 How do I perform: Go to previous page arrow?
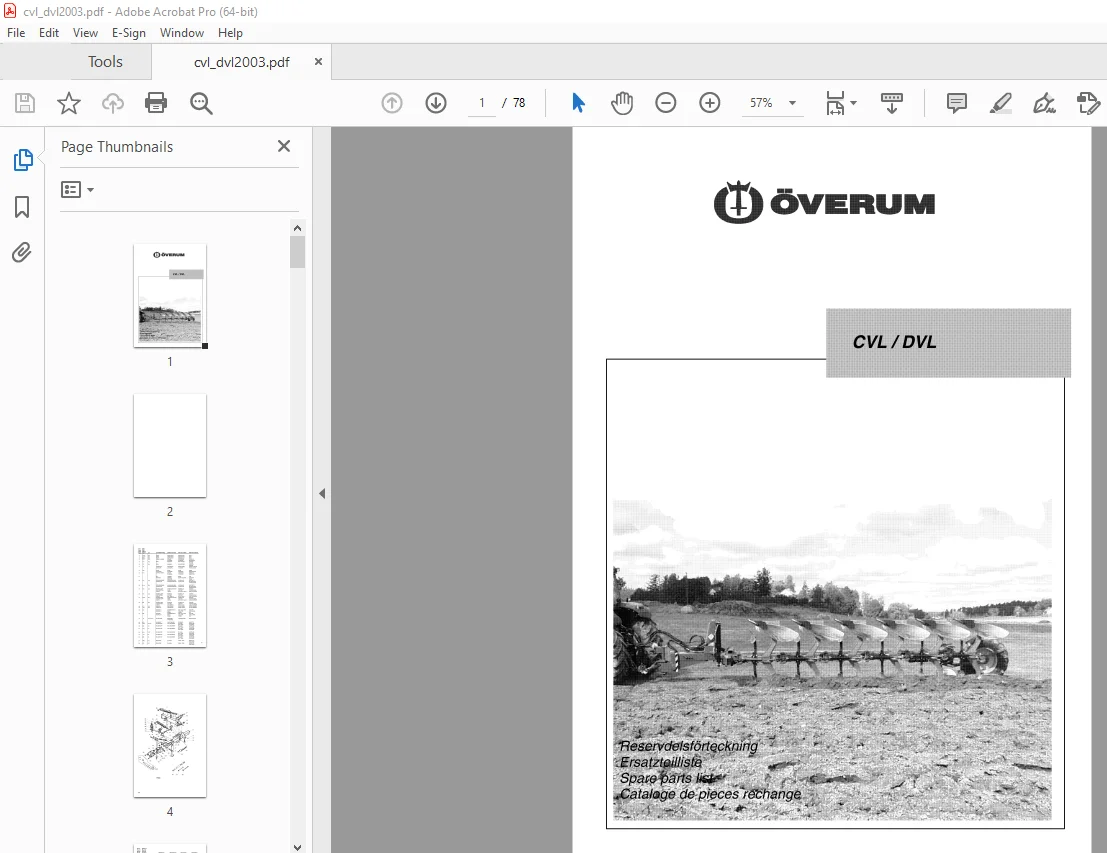[392, 103]
